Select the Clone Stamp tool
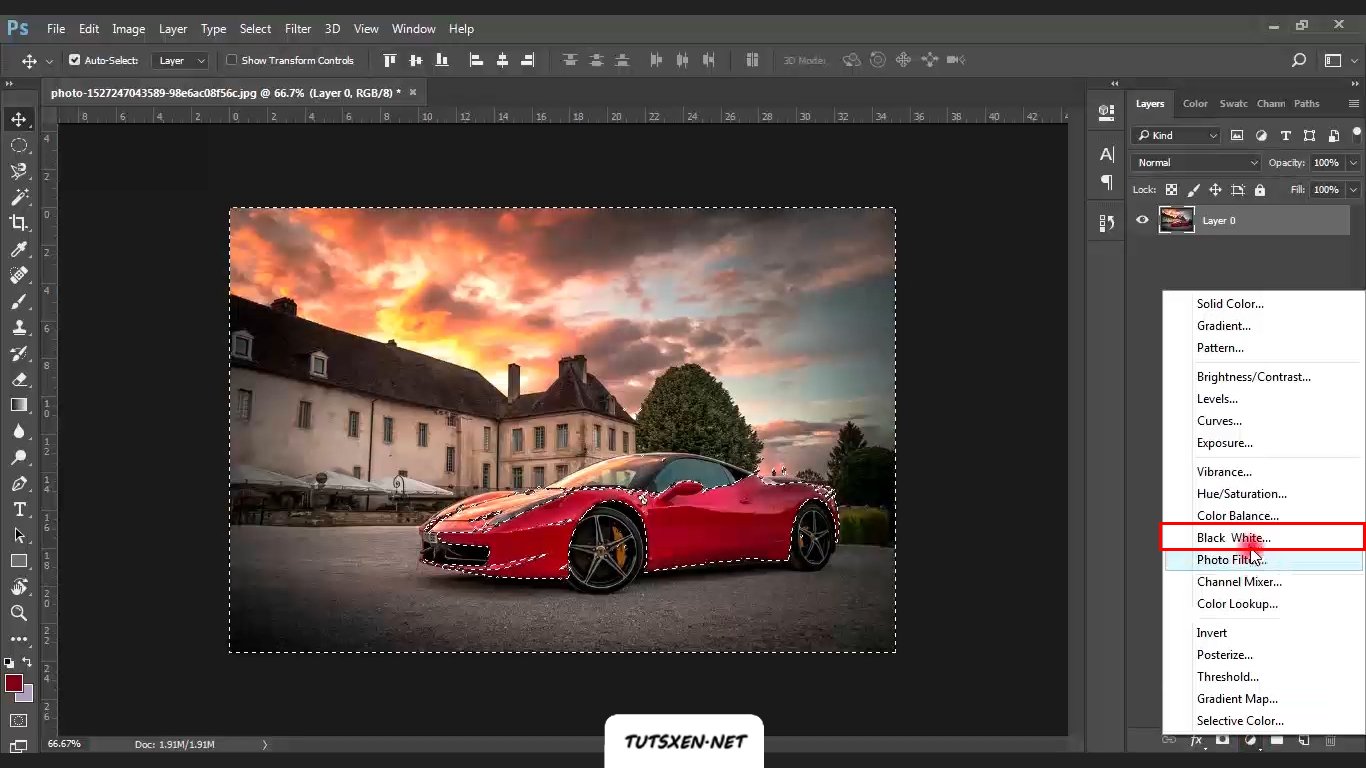This screenshot has height=768, width=1366. pos(19,327)
